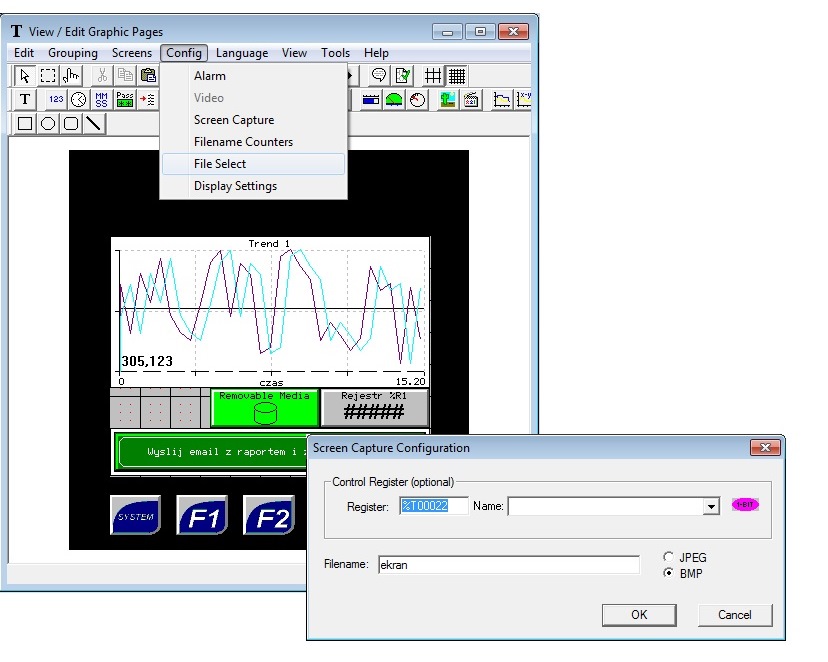
Task: Select the Trend 1 chart object
Action: point(270,313)
